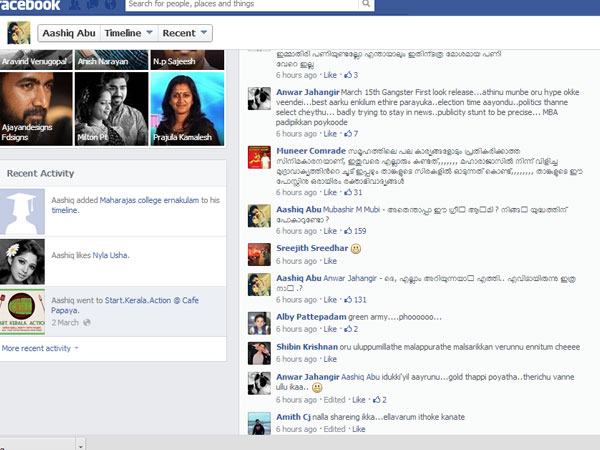Image resolution: width=600 pixels, height=450 pixels.
Task: Click Edited link on Amith Cj comment
Action: 334,429
